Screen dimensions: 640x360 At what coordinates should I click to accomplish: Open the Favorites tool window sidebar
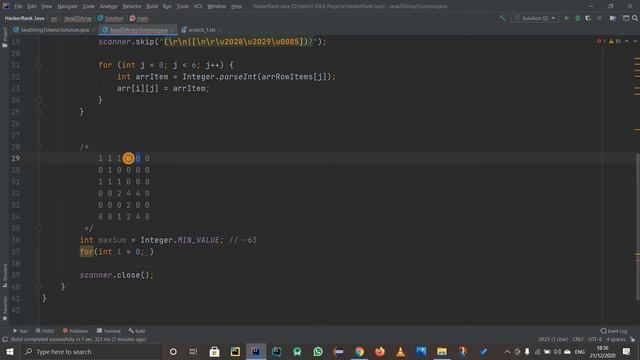pos(5,308)
